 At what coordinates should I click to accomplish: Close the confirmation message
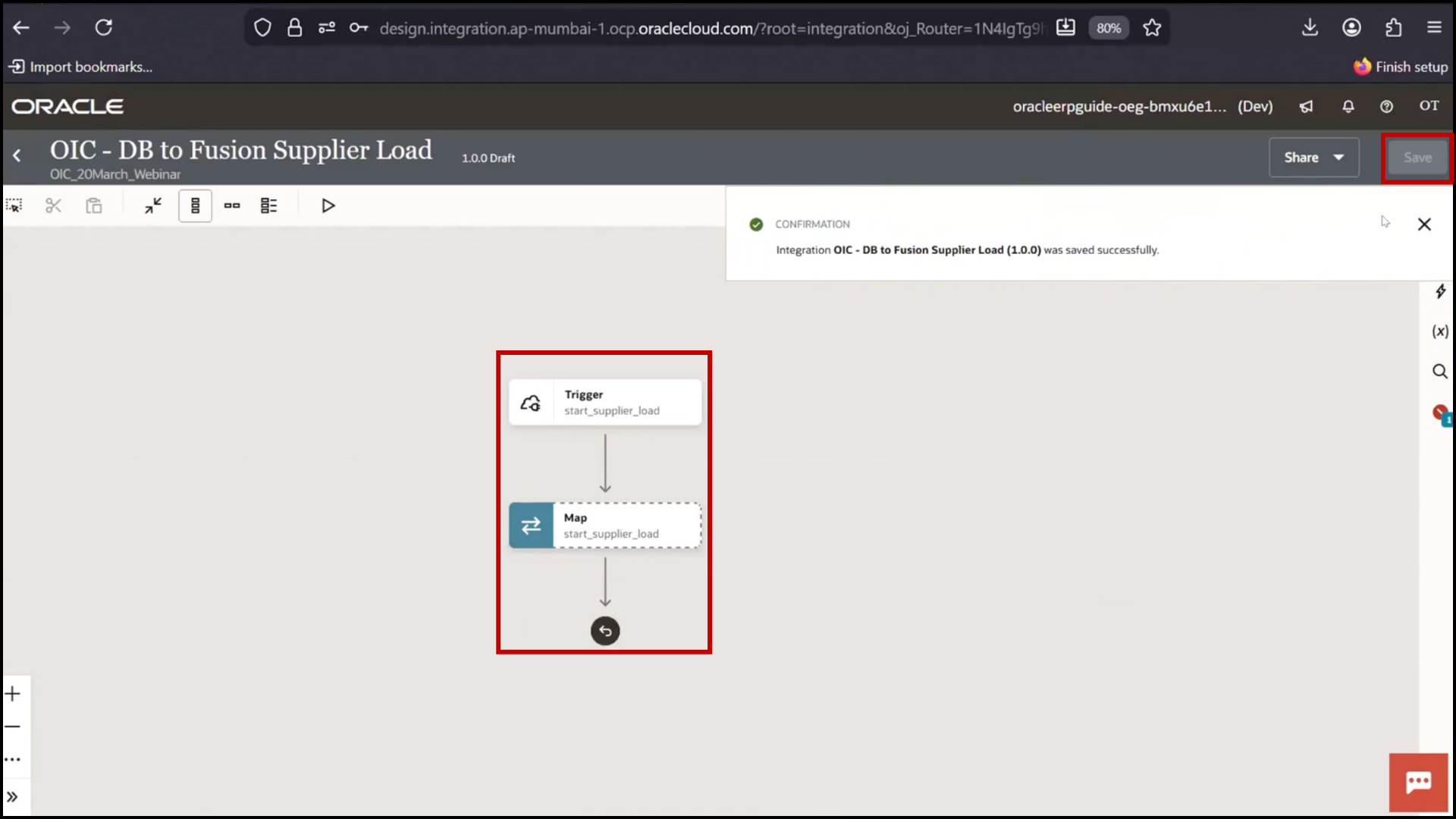pyautogui.click(x=1424, y=224)
